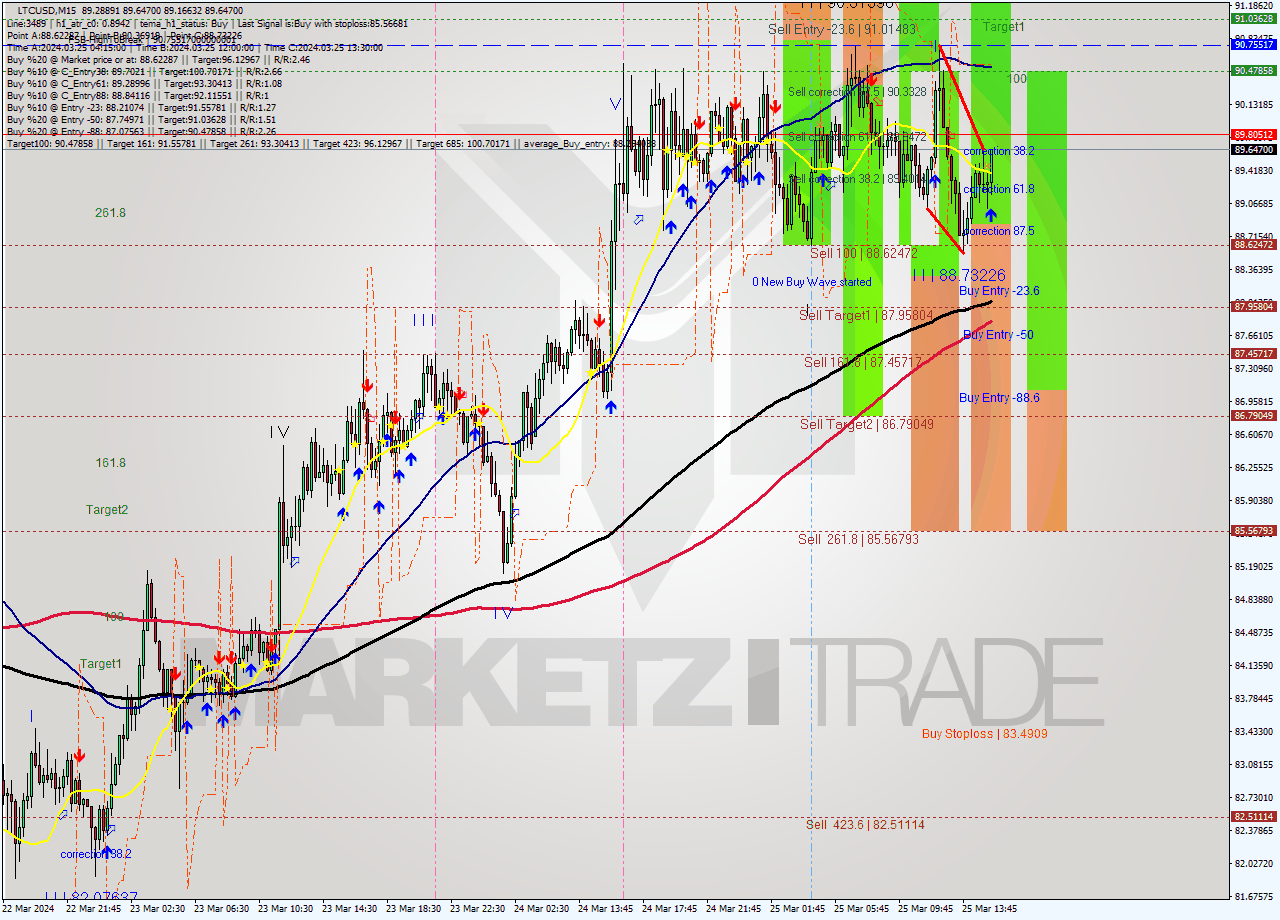The image size is (1280, 920).
Task: Select the 'Sell Target2 | 86.79049' label
Action: (x=867, y=425)
